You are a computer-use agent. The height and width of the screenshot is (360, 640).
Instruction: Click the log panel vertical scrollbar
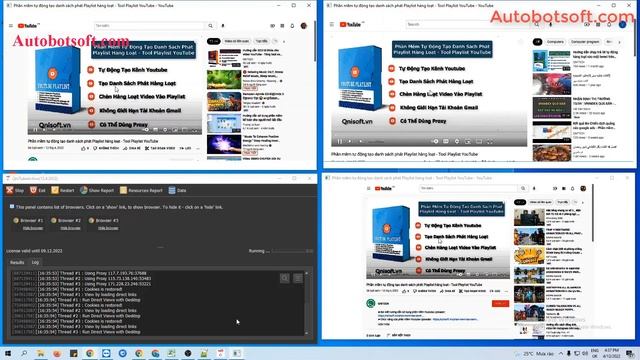click(x=307, y=303)
